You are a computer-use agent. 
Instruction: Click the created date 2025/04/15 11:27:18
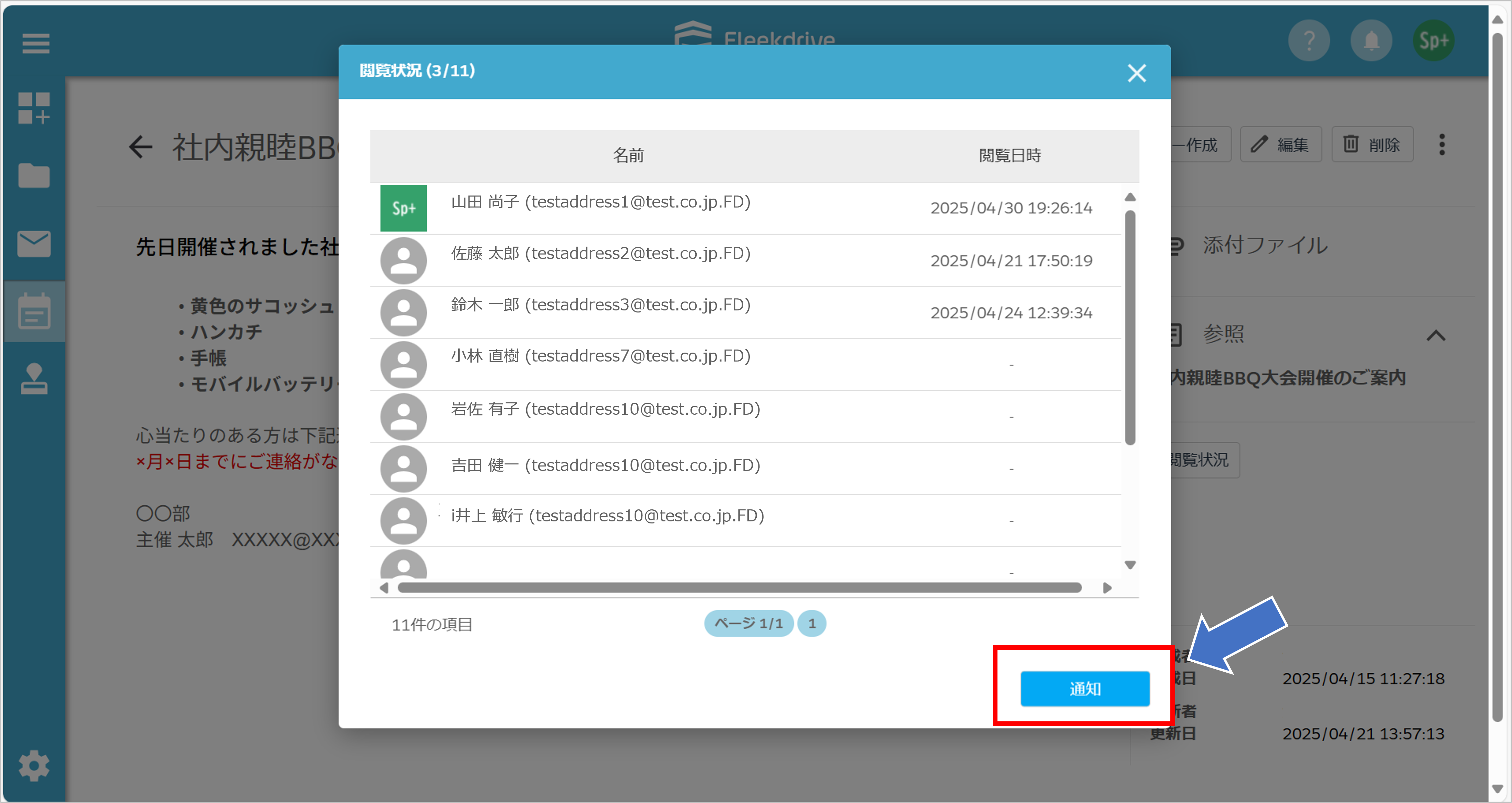coord(1363,679)
